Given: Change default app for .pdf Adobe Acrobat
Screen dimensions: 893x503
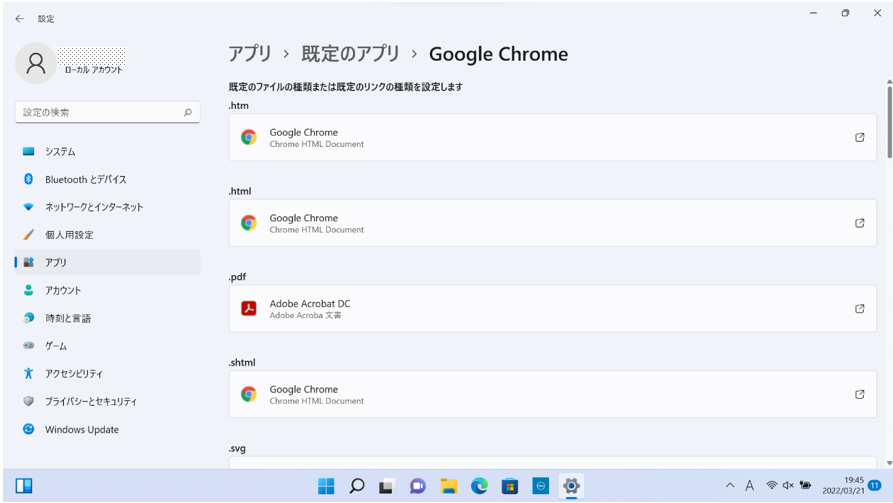Looking at the screenshot, I should 552,309.
